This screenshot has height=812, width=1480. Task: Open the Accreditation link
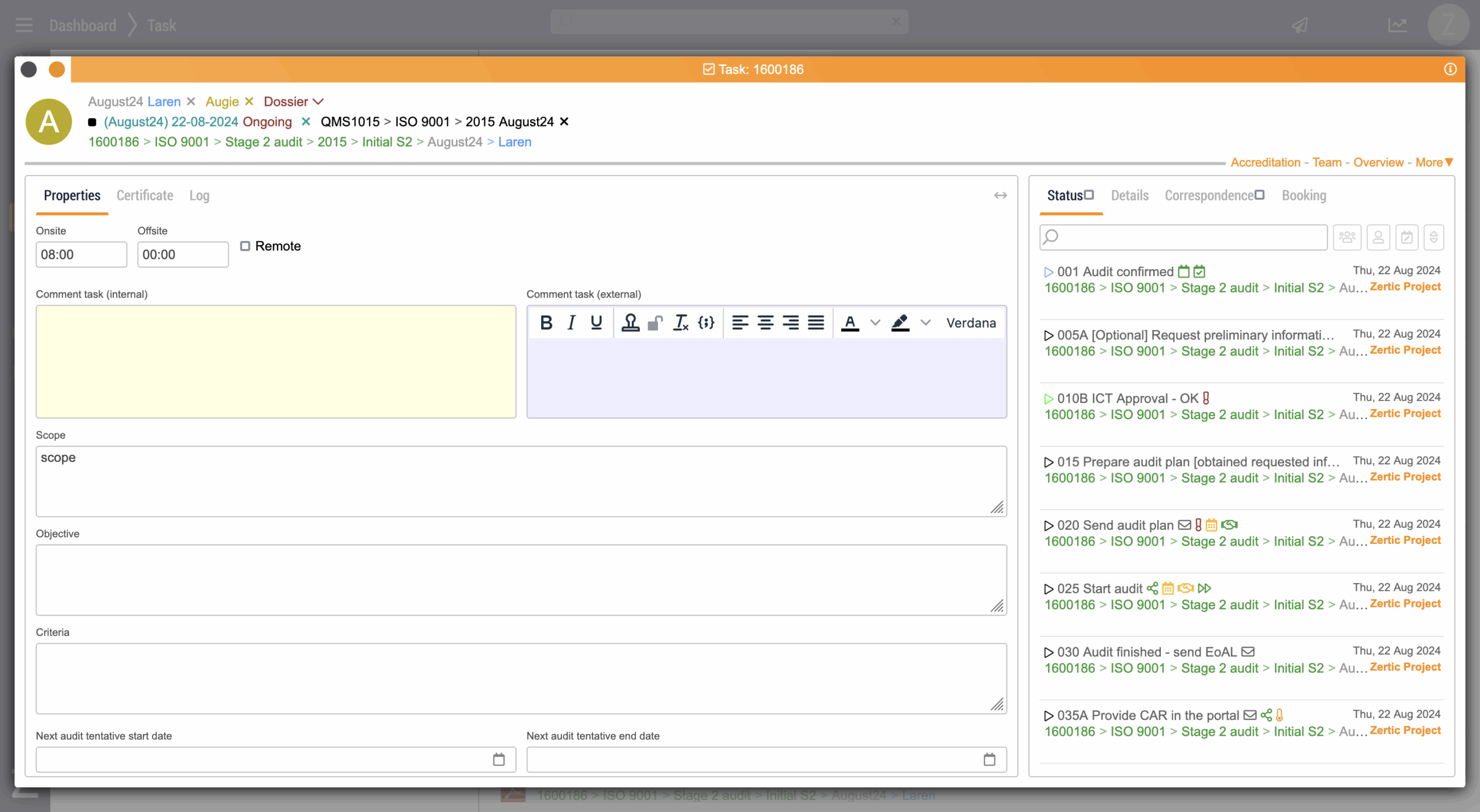coord(1265,162)
